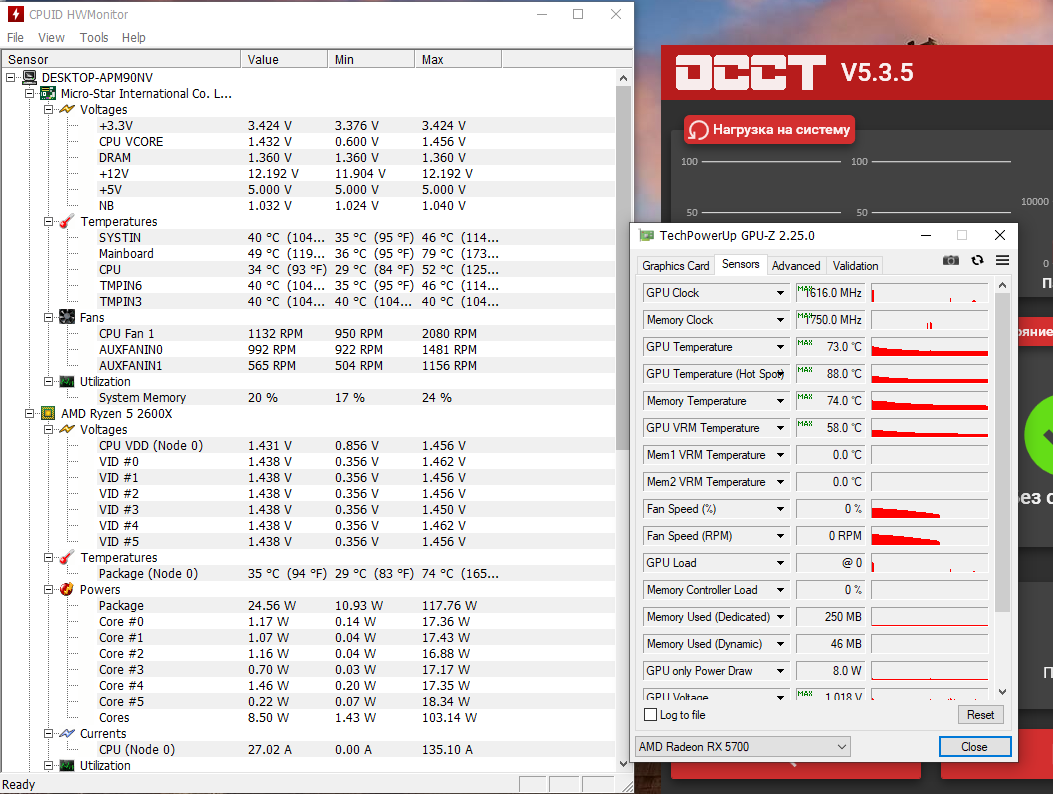The width and height of the screenshot is (1053, 794).
Task: Click the GPU-Z sensor list scrollbar thumb
Action: (x=1002, y=452)
